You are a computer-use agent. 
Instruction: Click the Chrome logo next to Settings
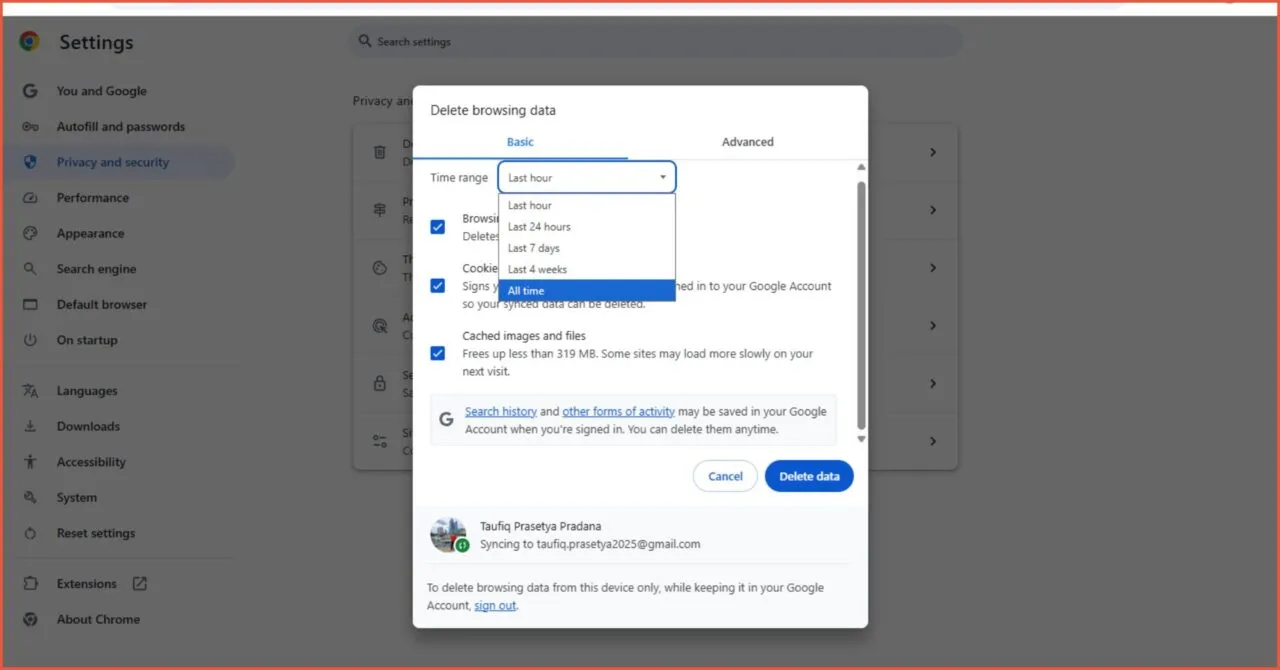tap(29, 42)
